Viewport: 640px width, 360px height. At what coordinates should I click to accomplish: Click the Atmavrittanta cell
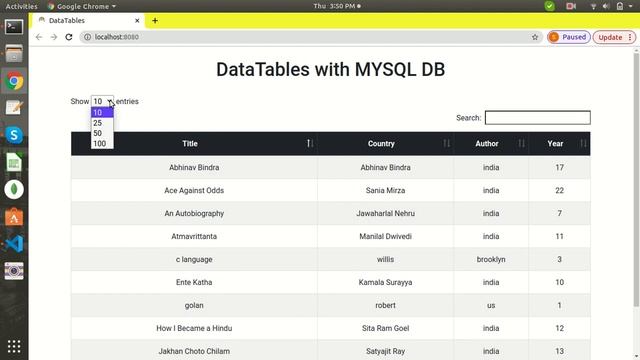194,236
